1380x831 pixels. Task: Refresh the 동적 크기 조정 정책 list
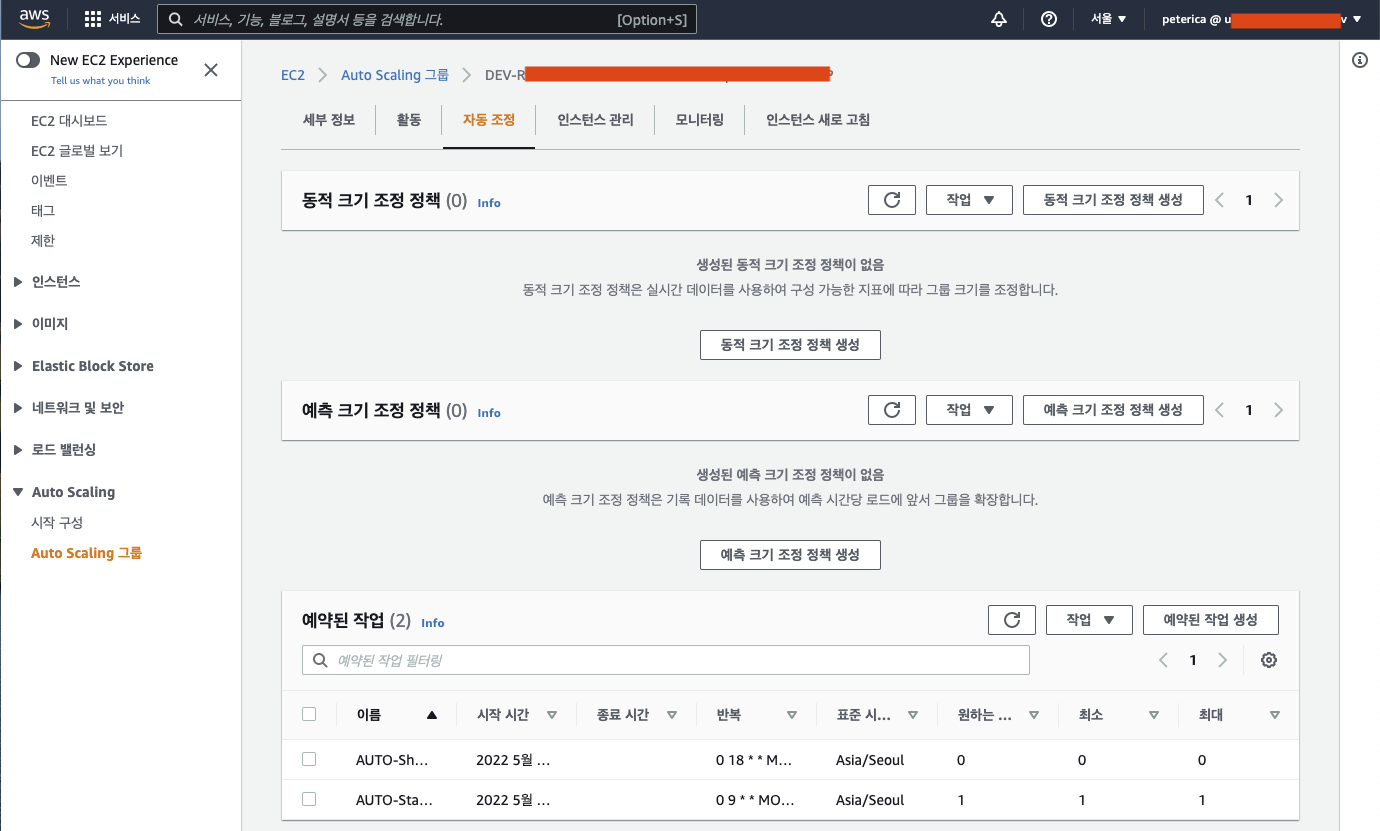tap(892, 200)
